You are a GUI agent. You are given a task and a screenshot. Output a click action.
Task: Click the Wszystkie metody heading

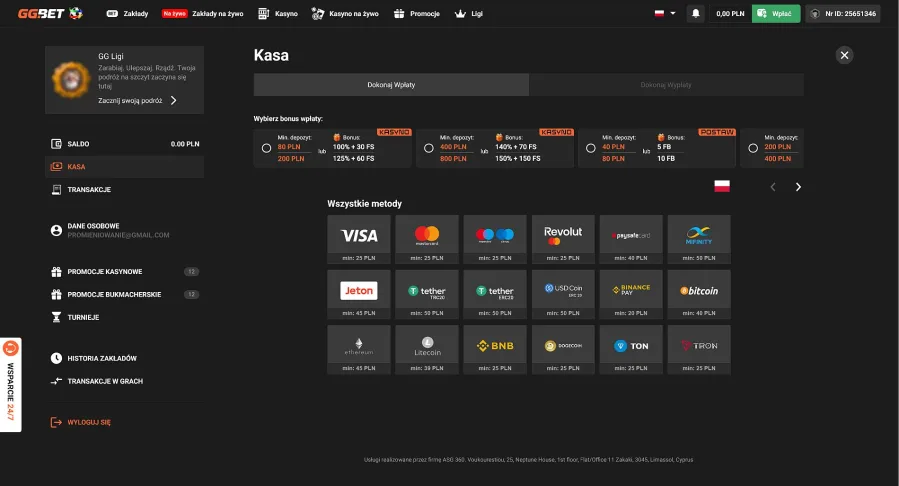(364, 203)
